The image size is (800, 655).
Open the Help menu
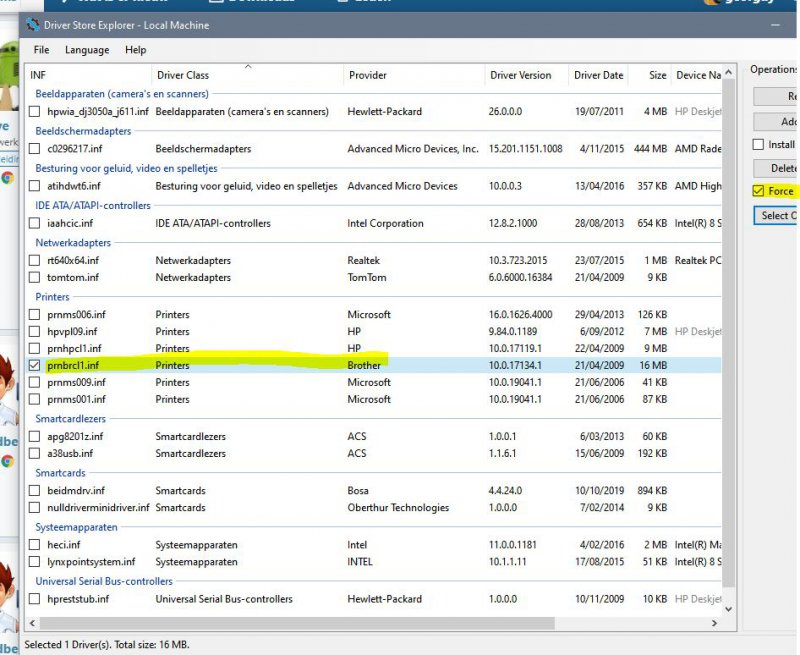pos(135,50)
